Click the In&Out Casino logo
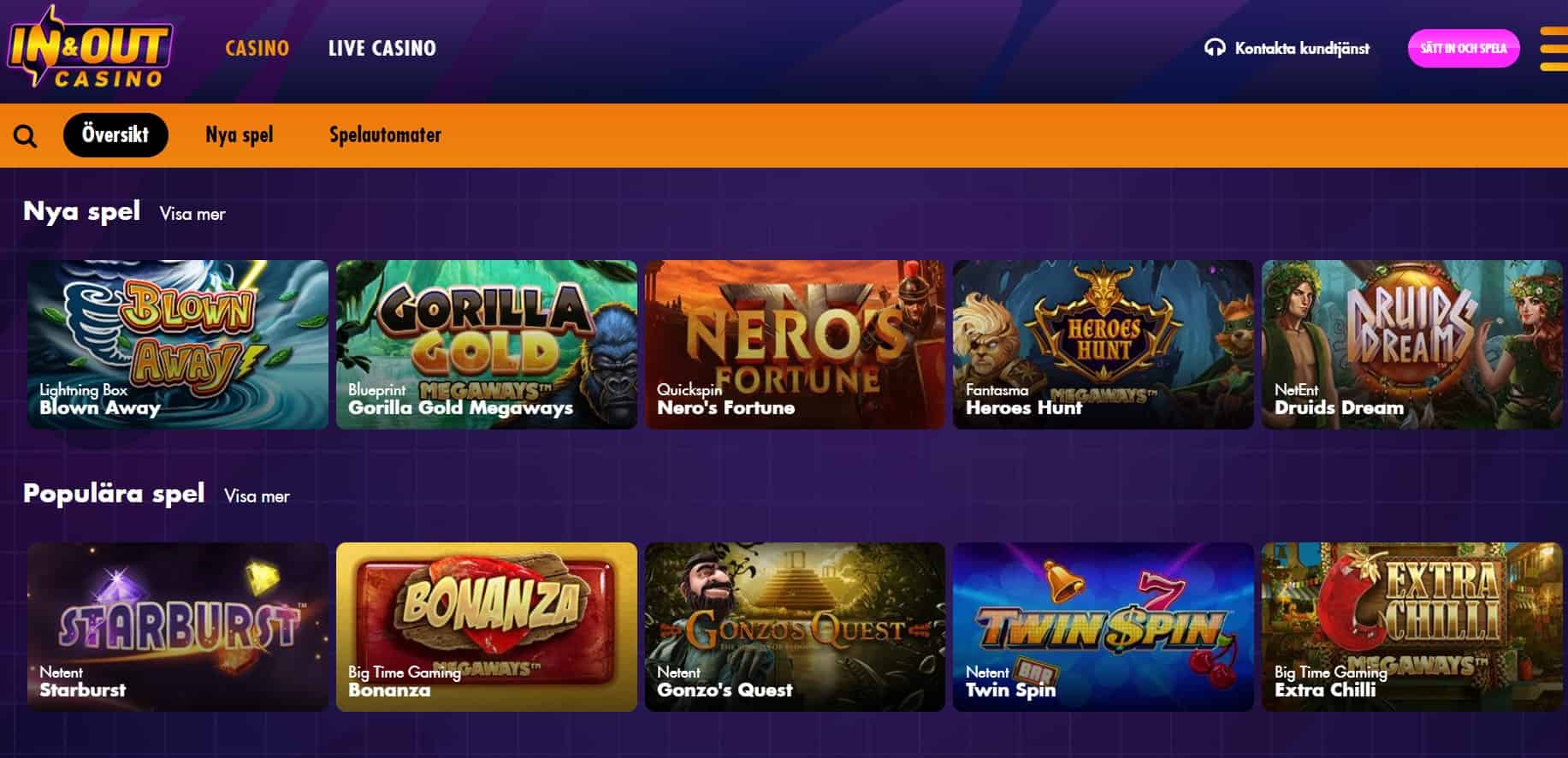This screenshot has height=758, width=1568. coord(90,47)
